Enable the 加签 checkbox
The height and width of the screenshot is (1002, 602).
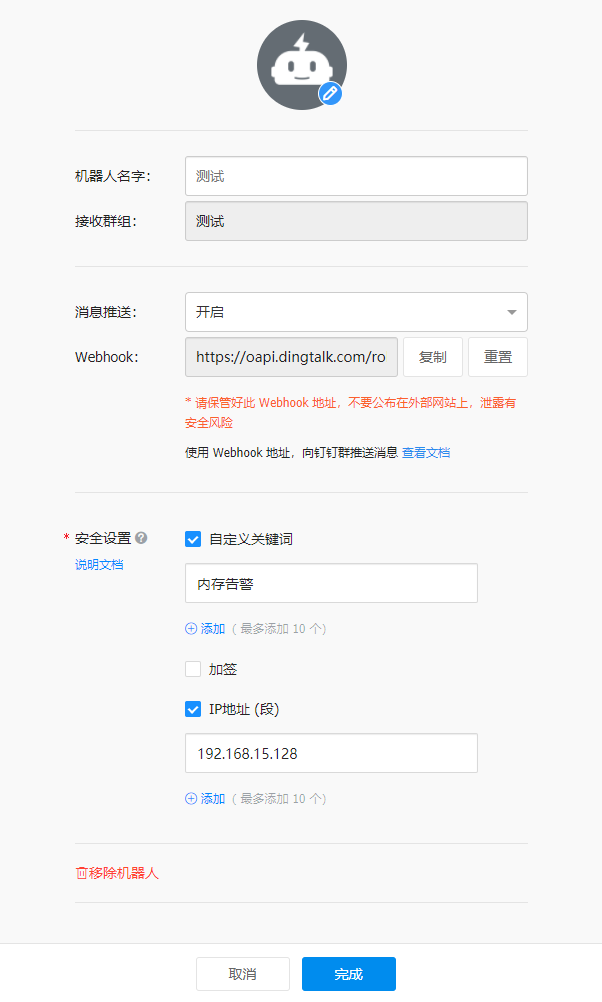191,668
